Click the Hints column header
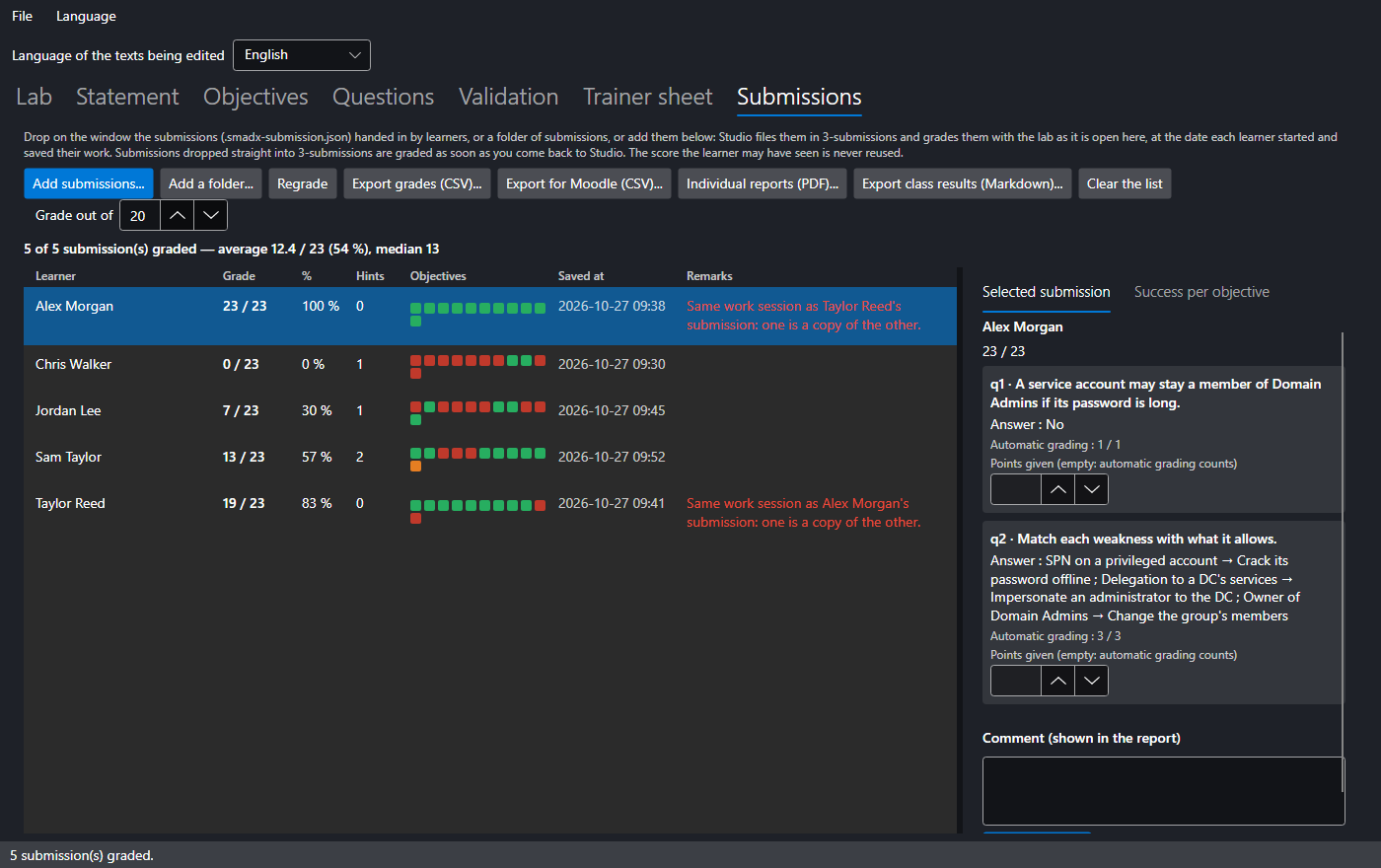The image size is (1381, 868). coord(370,276)
